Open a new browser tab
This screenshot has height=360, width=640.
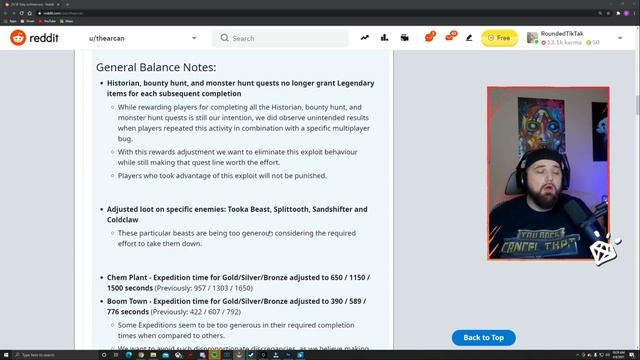point(67,4)
